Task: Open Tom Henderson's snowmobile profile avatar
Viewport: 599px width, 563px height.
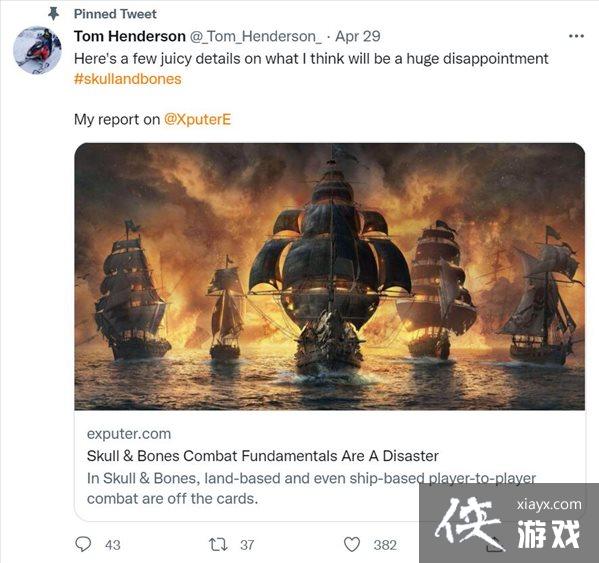Action: 37,50
